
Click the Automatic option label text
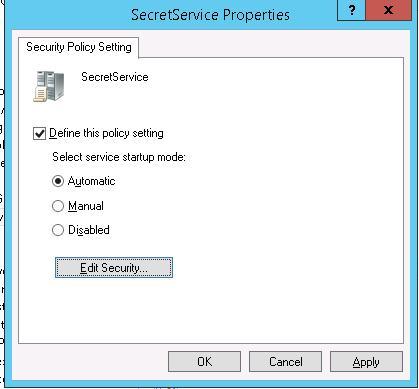(x=92, y=181)
